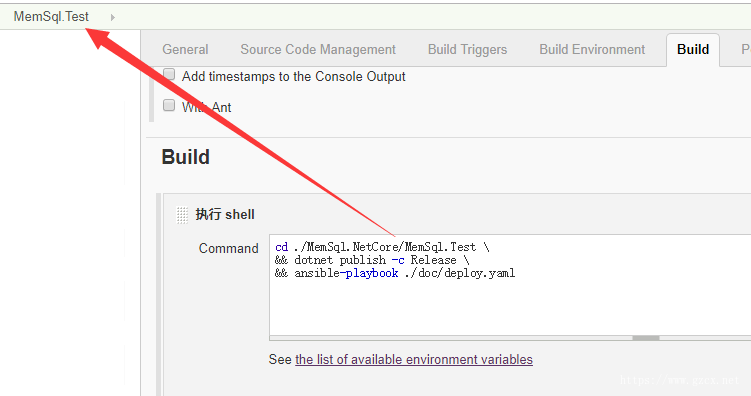Click inside the shell Command text area

coord(510,285)
